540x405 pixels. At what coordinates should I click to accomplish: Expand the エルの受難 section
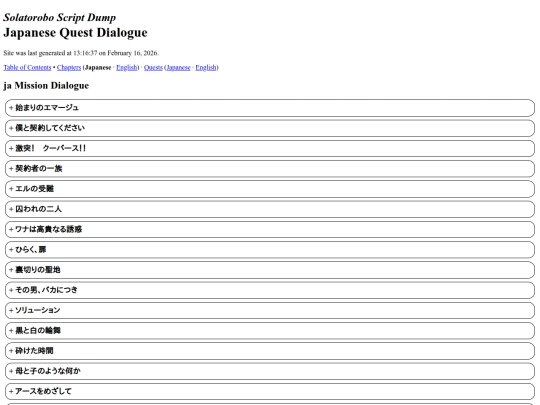[270, 189]
